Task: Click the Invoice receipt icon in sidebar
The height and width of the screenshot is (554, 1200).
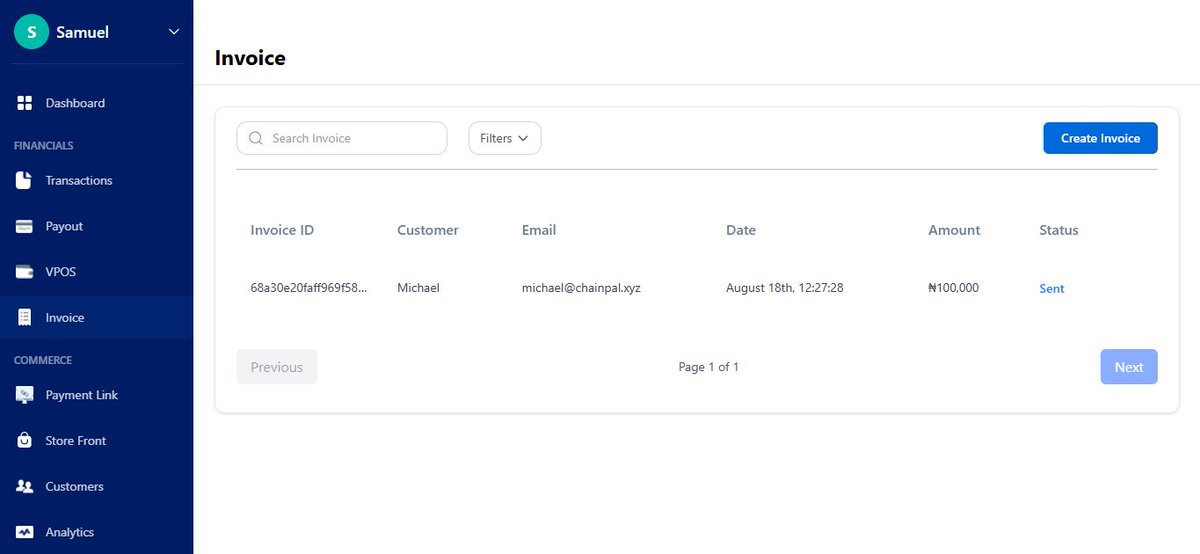Action: 25,318
